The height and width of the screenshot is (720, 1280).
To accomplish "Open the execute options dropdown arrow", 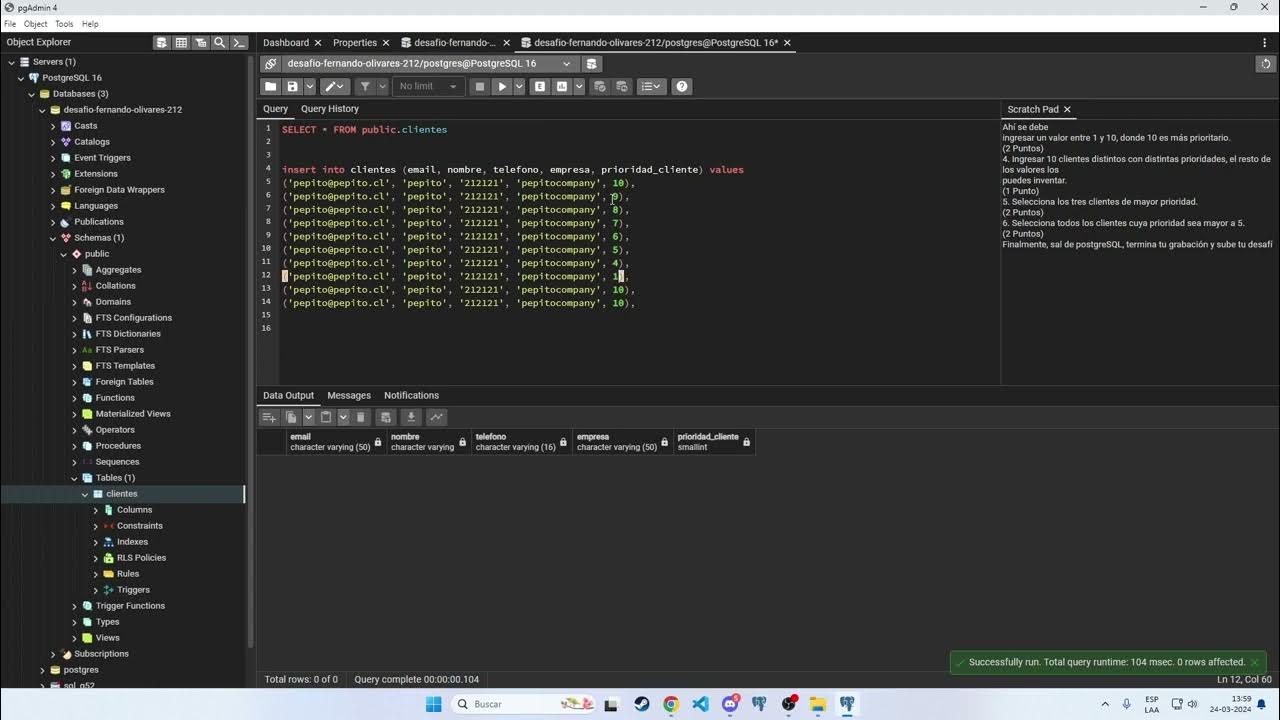I will (519, 87).
